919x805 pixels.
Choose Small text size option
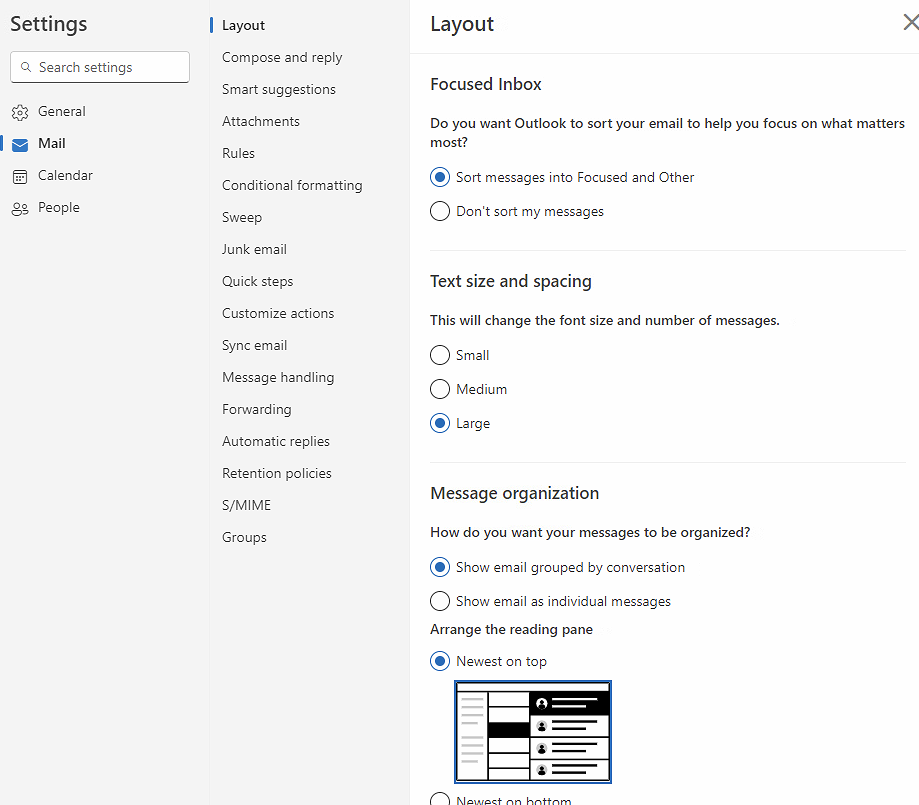tap(440, 355)
